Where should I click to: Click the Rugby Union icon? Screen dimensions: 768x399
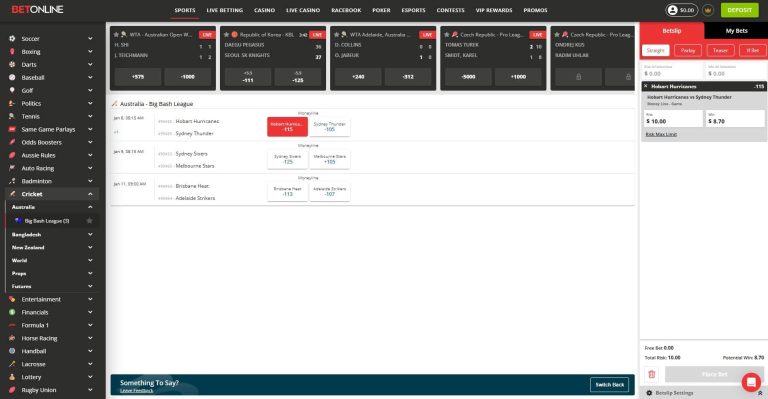(x=12, y=390)
